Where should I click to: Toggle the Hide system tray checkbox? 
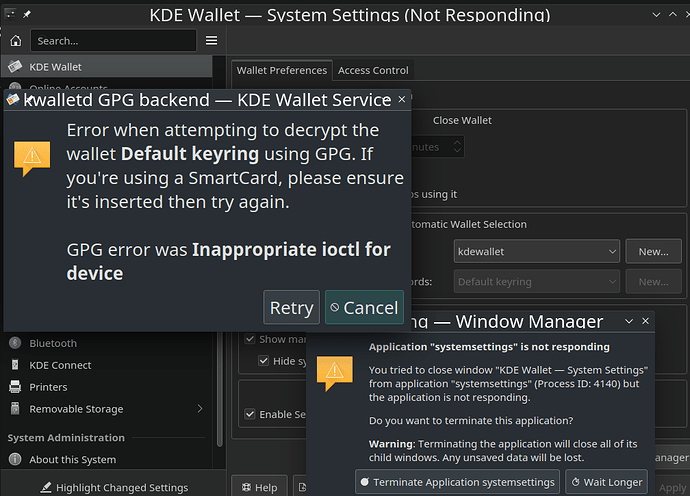264,361
